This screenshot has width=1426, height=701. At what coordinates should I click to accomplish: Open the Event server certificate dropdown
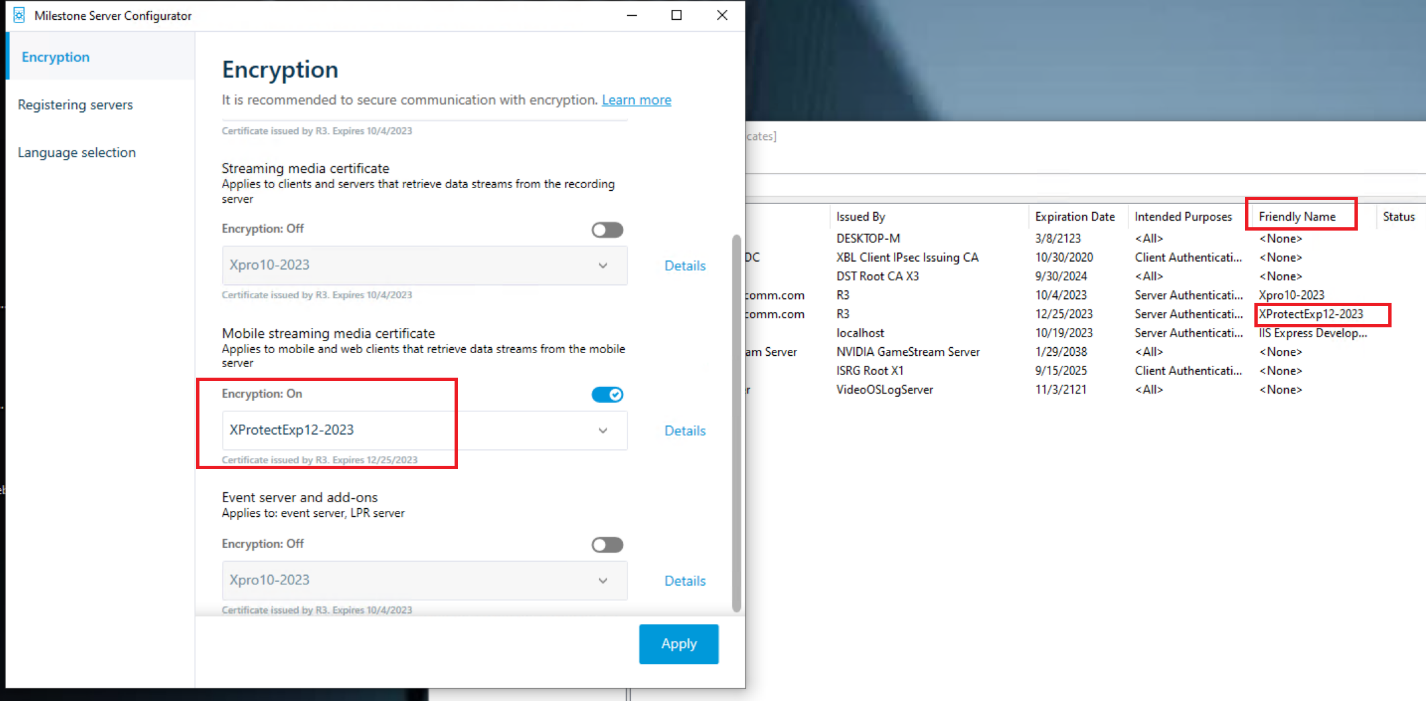[603, 580]
